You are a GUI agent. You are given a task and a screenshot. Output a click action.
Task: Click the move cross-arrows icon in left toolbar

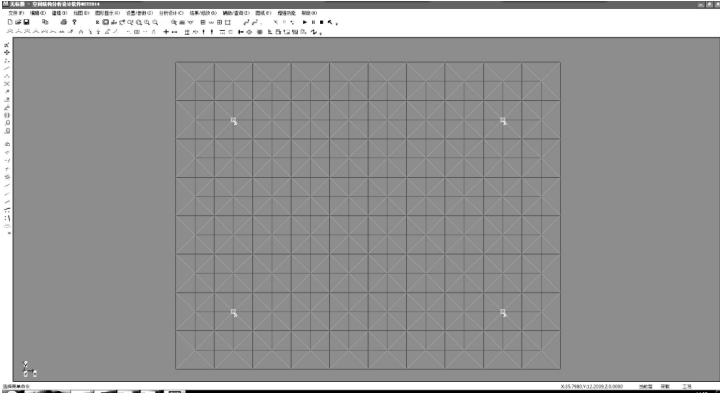click(x=7, y=53)
